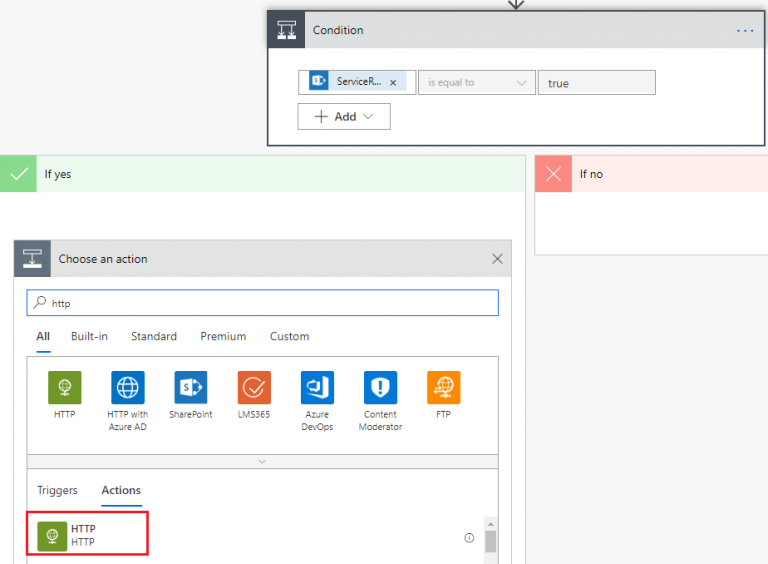This screenshot has width=768, height=564.
Task: Select the HTTP connector icon
Action: [x=65, y=388]
